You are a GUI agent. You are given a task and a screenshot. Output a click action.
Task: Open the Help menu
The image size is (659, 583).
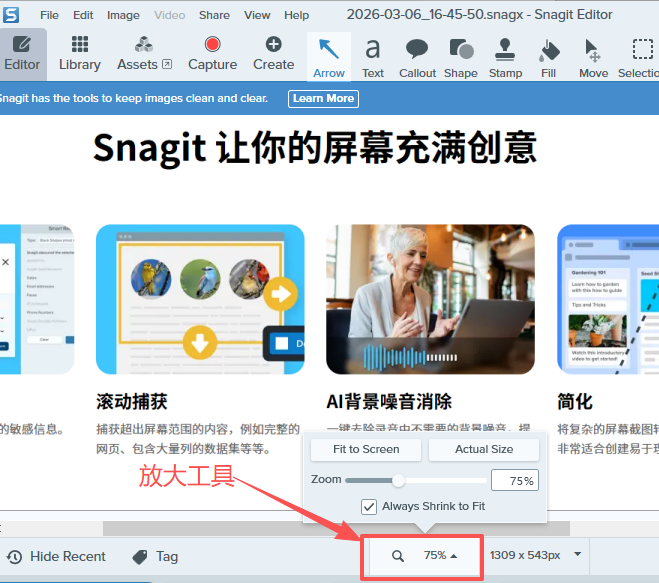(x=296, y=15)
